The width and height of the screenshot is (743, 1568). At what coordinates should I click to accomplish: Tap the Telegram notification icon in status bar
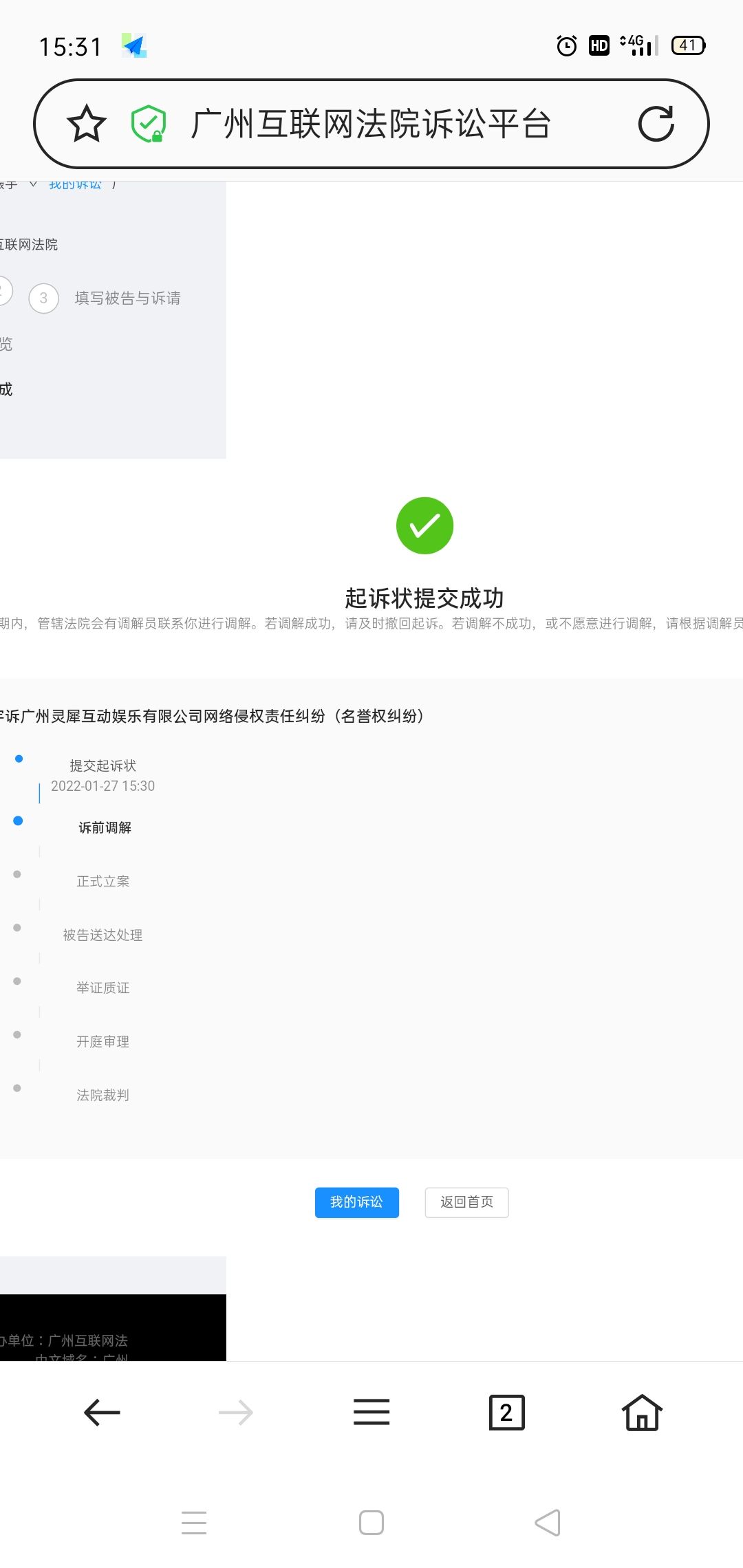(134, 46)
